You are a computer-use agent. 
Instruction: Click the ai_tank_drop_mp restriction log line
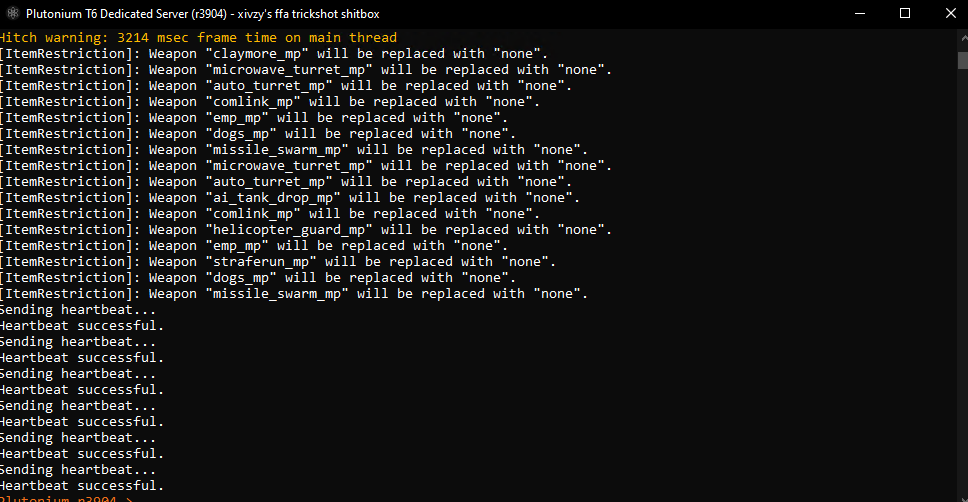pyautogui.click(x=290, y=198)
